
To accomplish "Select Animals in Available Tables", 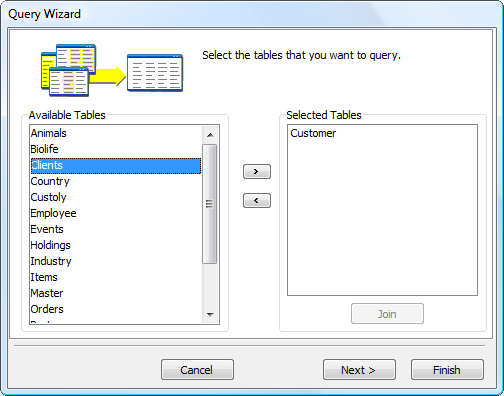I will point(116,133).
